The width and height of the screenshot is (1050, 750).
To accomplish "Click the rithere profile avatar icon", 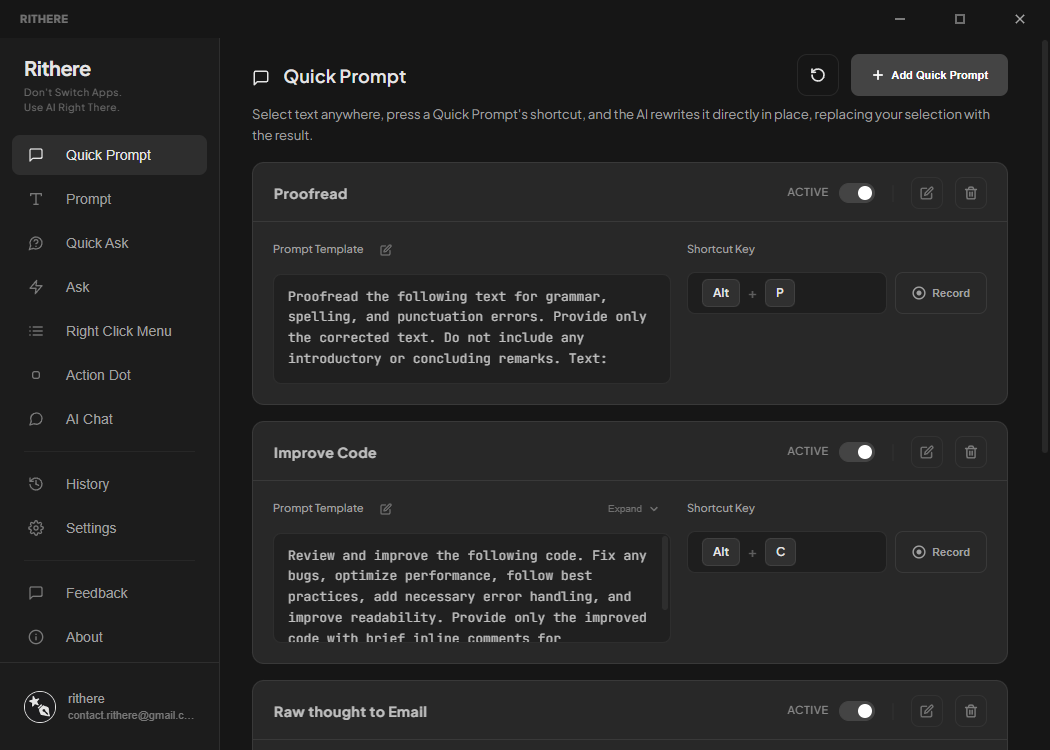I will [40, 707].
